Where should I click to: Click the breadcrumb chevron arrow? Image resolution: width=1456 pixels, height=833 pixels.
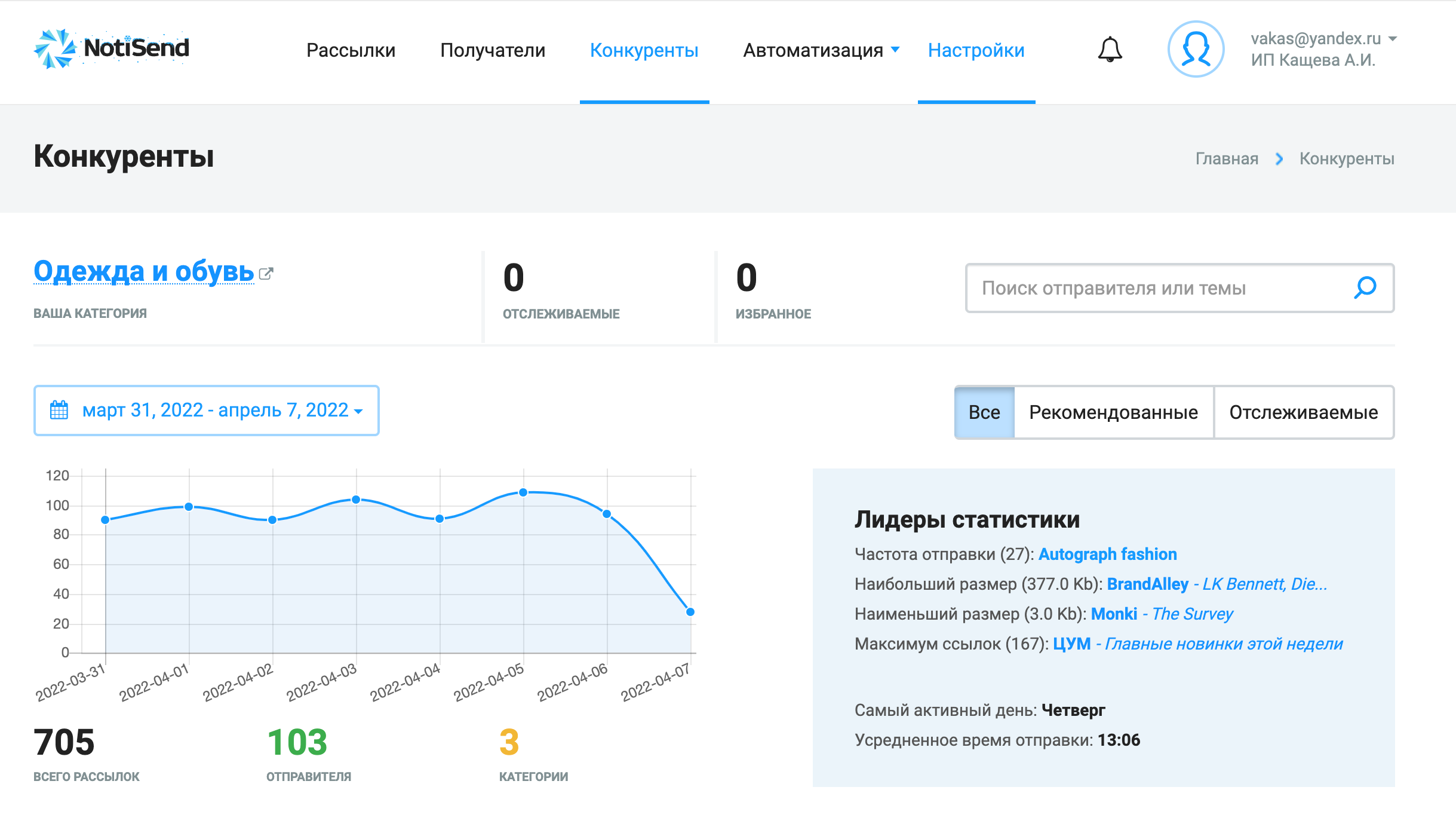point(1279,159)
